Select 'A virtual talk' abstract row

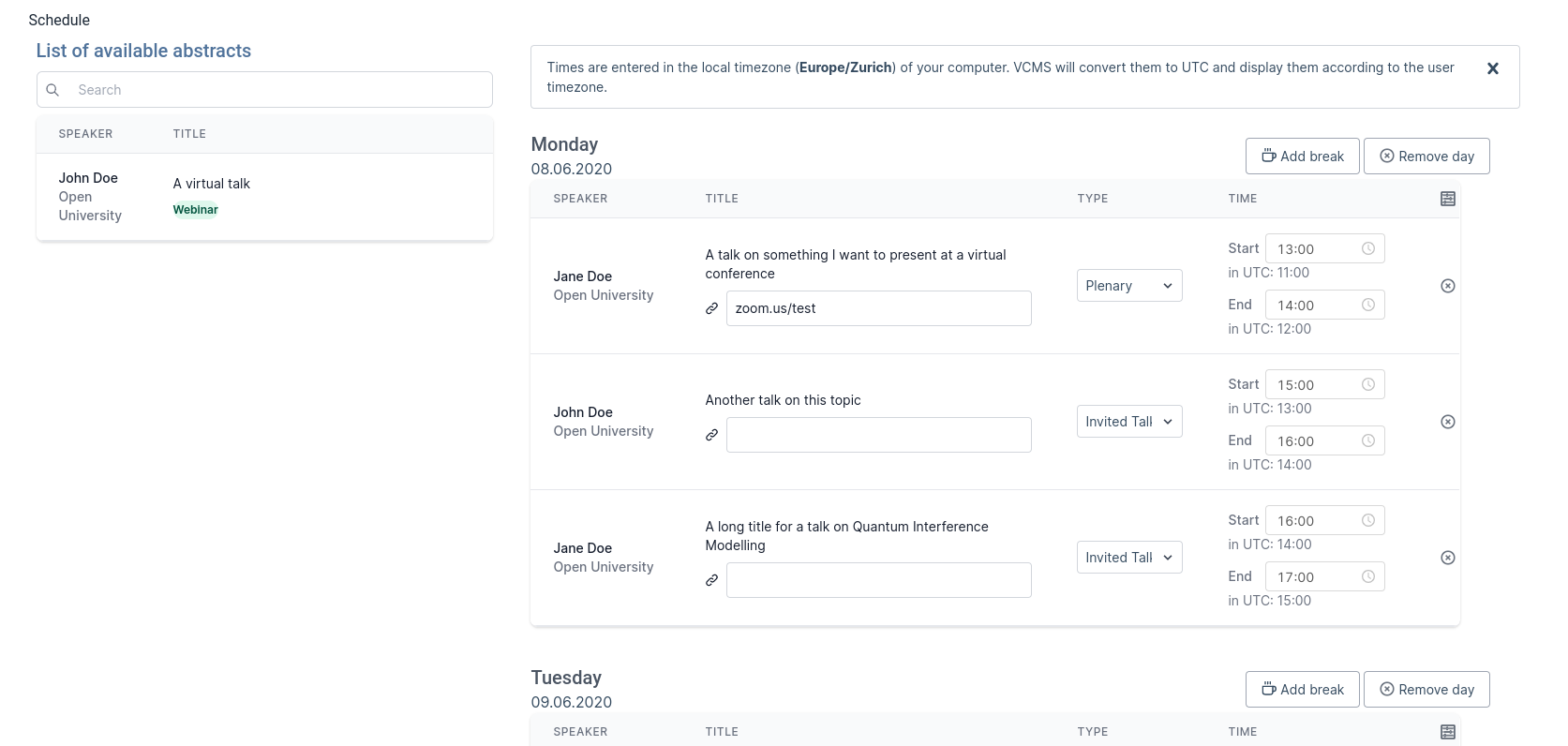pyautogui.click(x=264, y=197)
